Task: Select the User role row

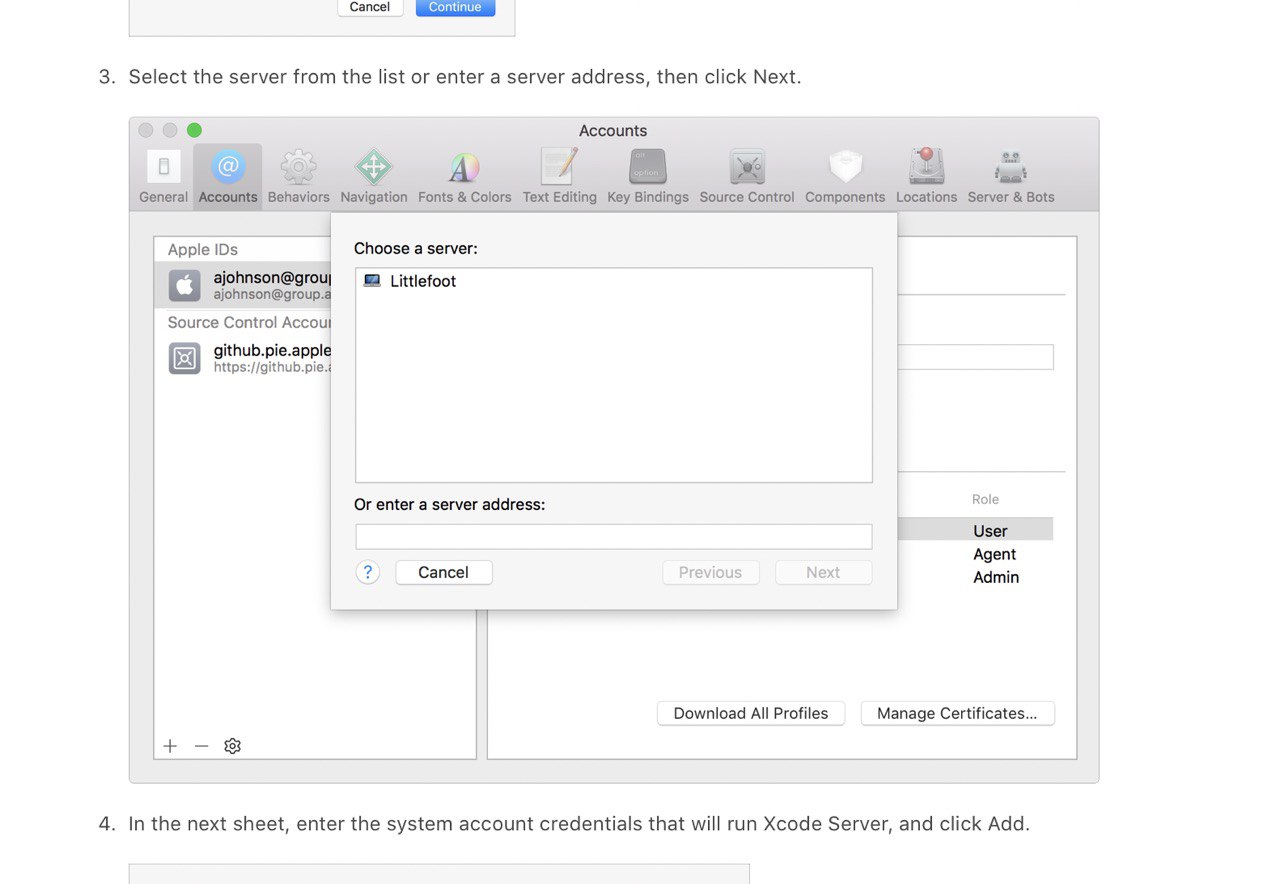Action: click(x=975, y=531)
